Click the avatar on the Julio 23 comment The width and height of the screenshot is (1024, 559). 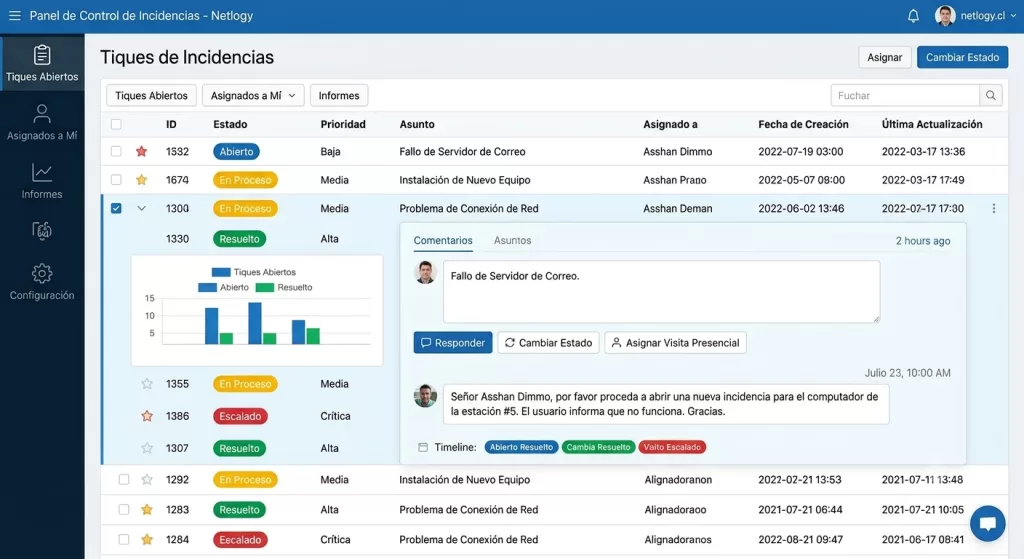pos(426,396)
